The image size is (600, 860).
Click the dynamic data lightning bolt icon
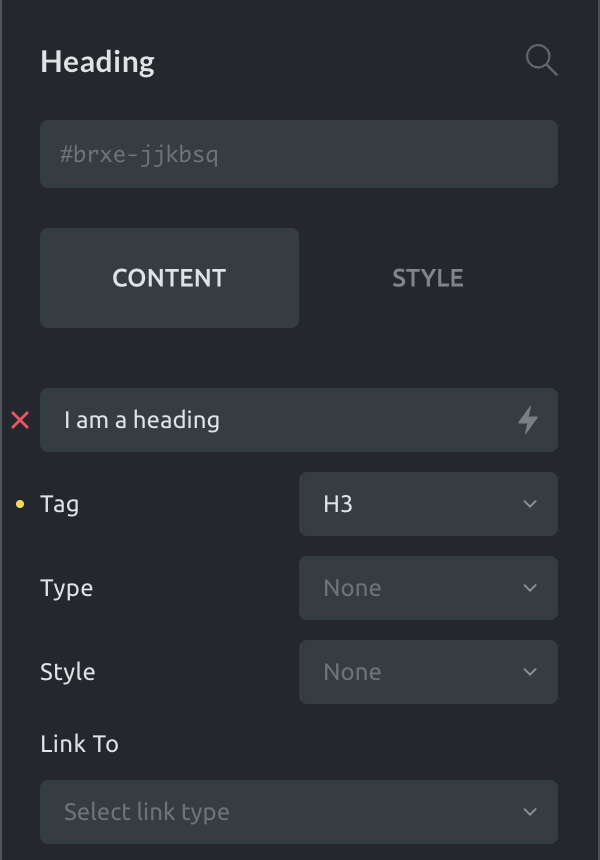(x=528, y=420)
